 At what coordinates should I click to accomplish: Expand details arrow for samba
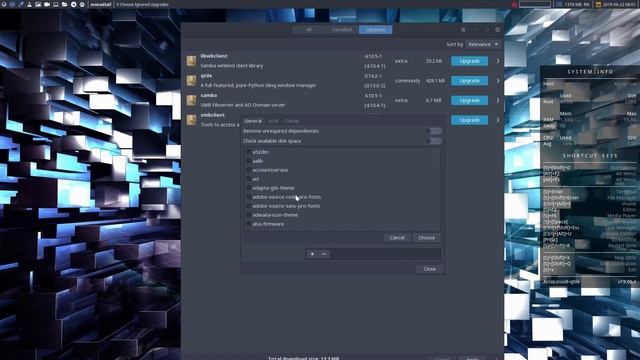coord(498,100)
